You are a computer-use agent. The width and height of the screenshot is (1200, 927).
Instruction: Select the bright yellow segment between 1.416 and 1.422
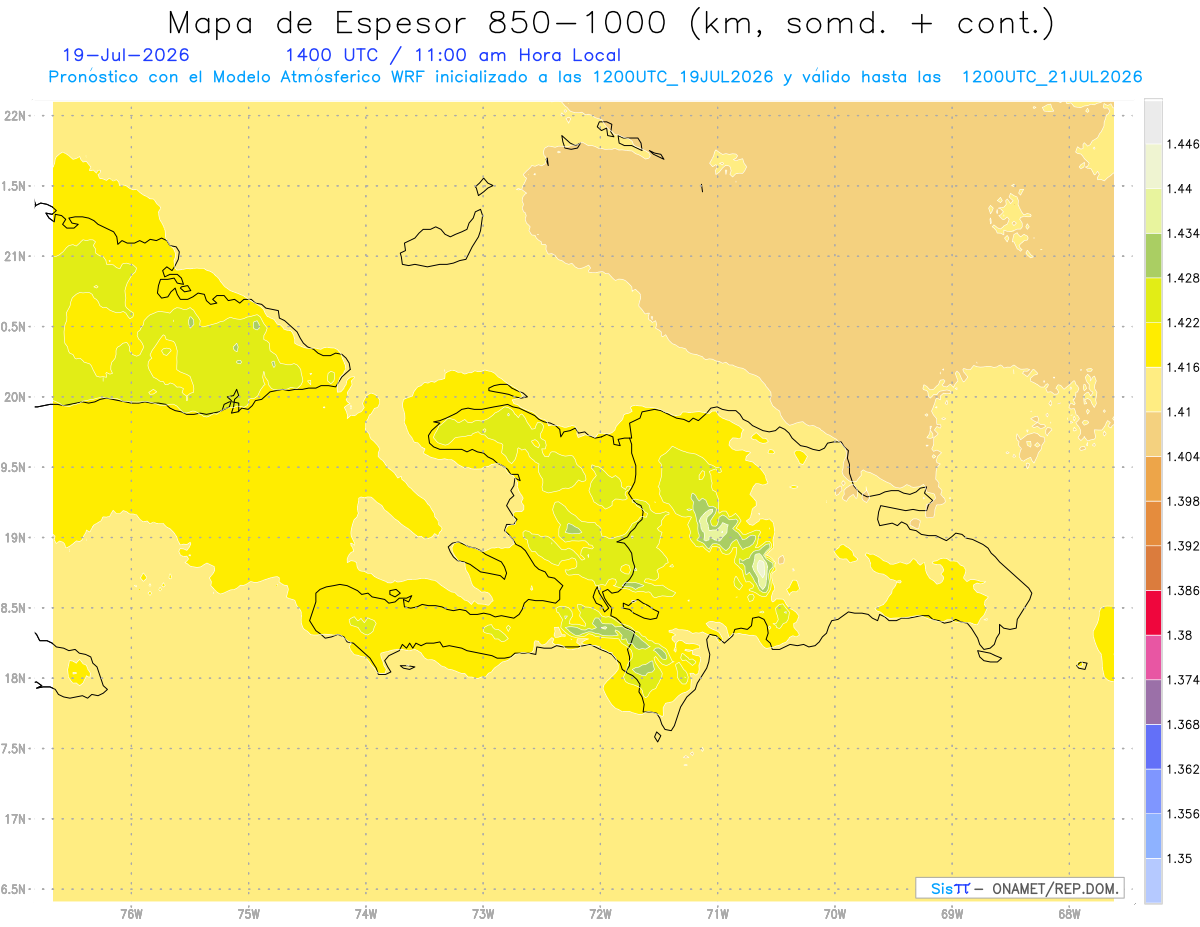1153,344
